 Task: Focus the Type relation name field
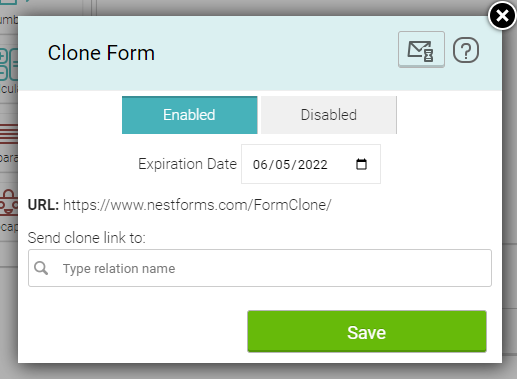pyautogui.click(x=260, y=268)
